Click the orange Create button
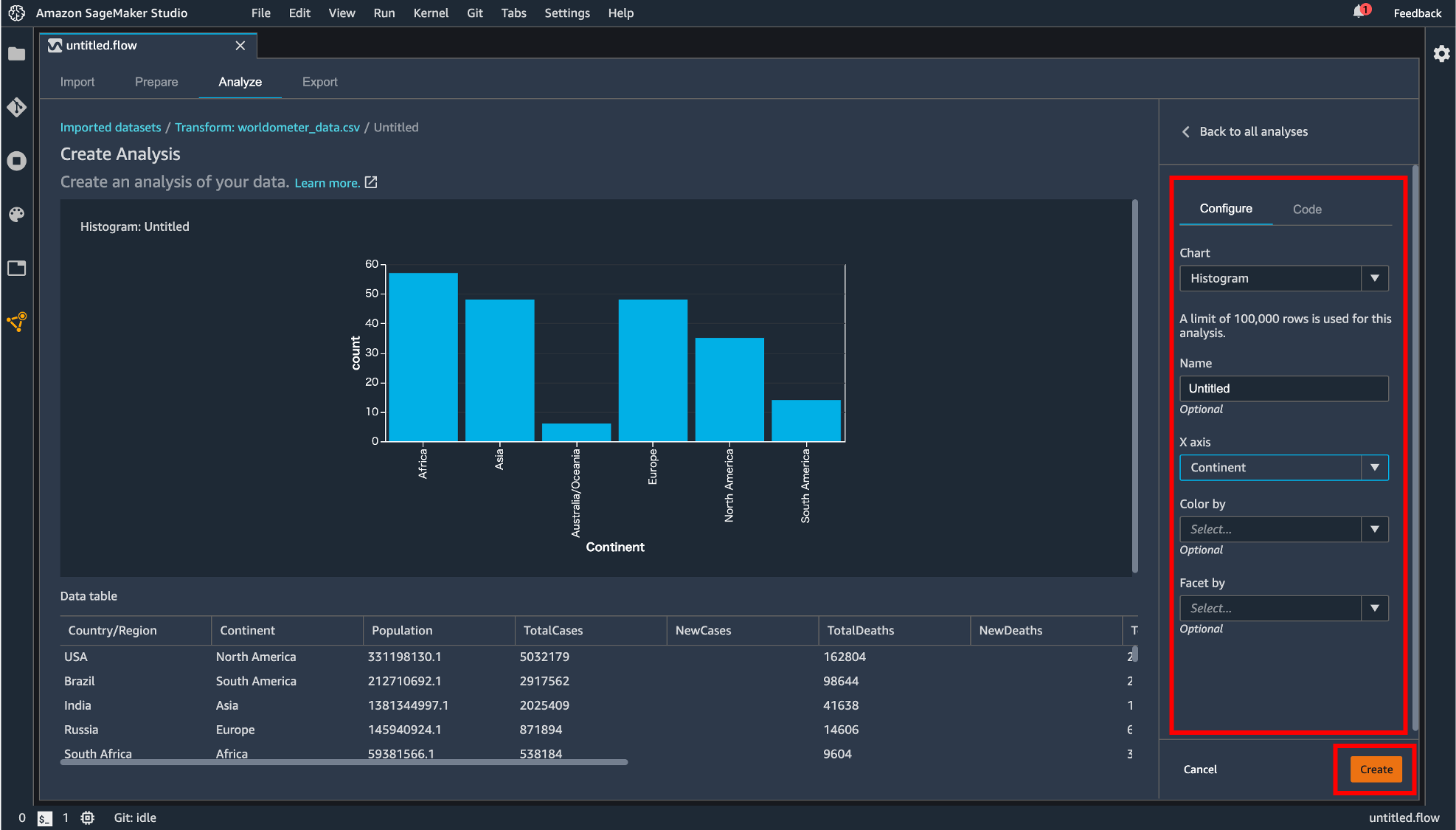 pyautogui.click(x=1376, y=770)
